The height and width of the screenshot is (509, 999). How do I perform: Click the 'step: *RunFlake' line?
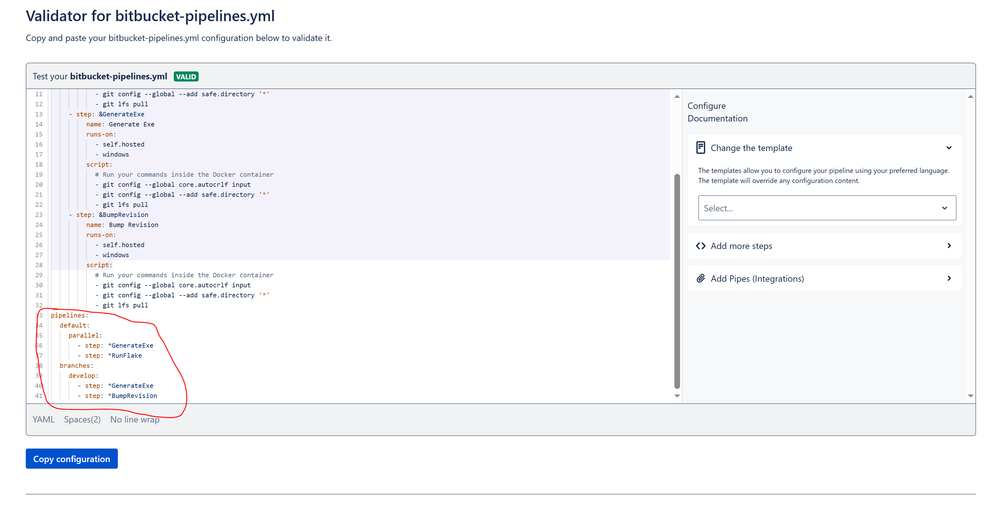point(110,355)
